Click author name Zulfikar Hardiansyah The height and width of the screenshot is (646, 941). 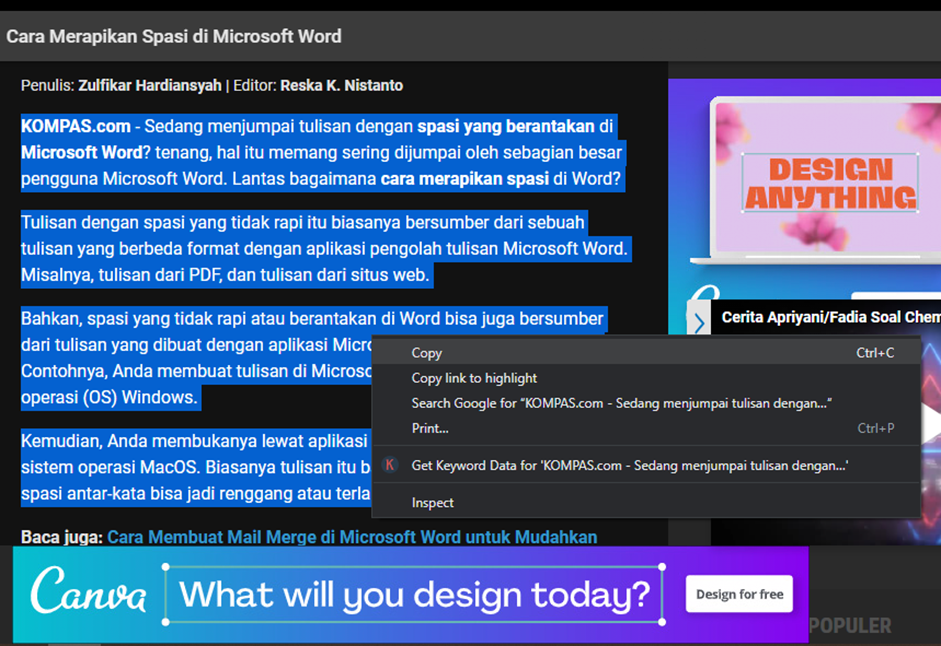[x=150, y=85]
